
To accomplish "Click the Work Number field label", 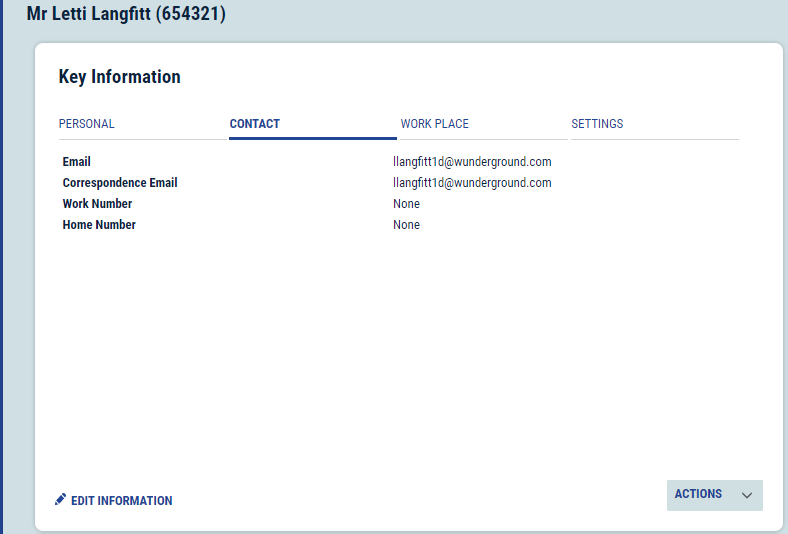I will [97, 204].
